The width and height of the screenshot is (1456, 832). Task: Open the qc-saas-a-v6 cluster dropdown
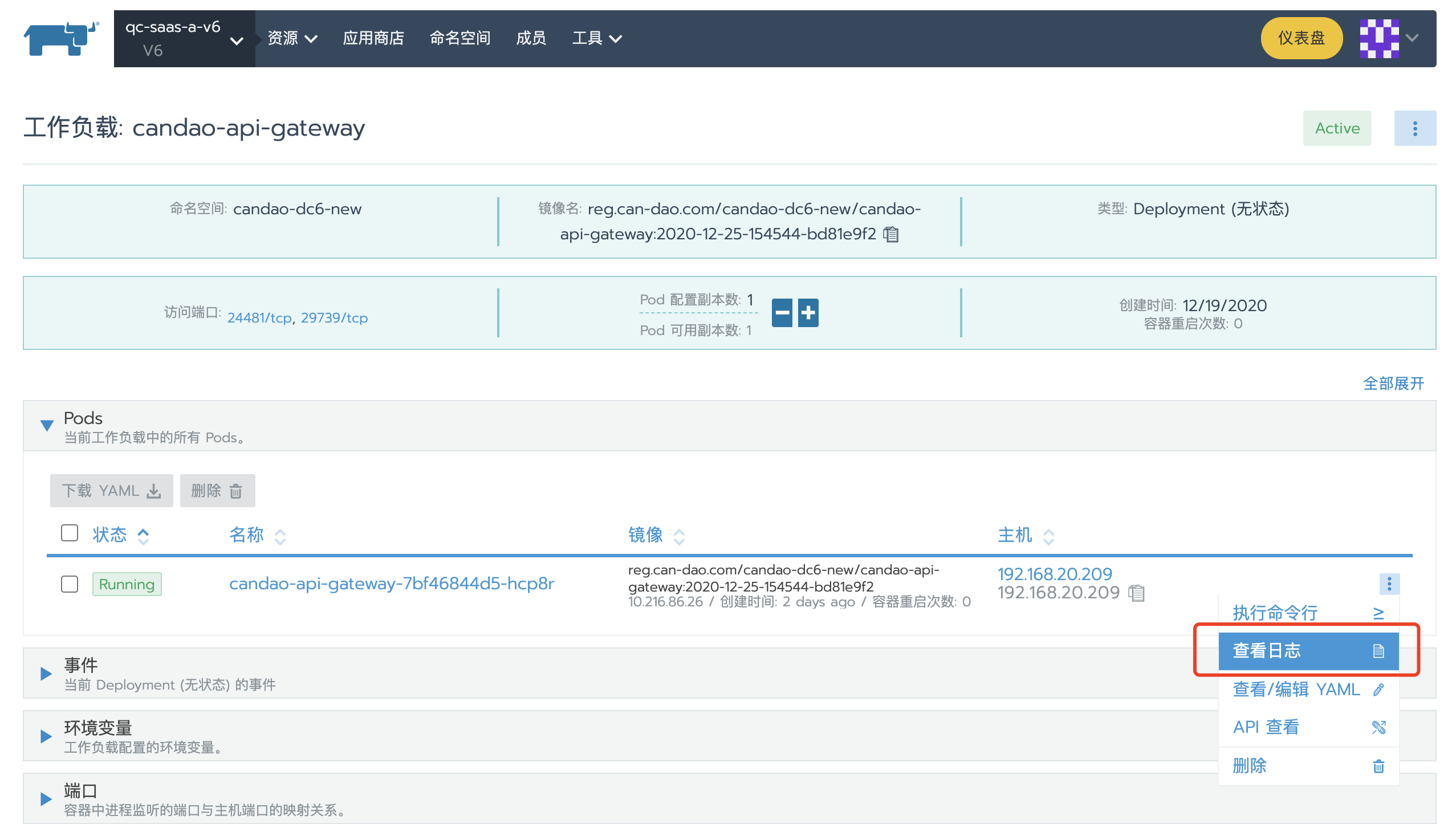[184, 39]
